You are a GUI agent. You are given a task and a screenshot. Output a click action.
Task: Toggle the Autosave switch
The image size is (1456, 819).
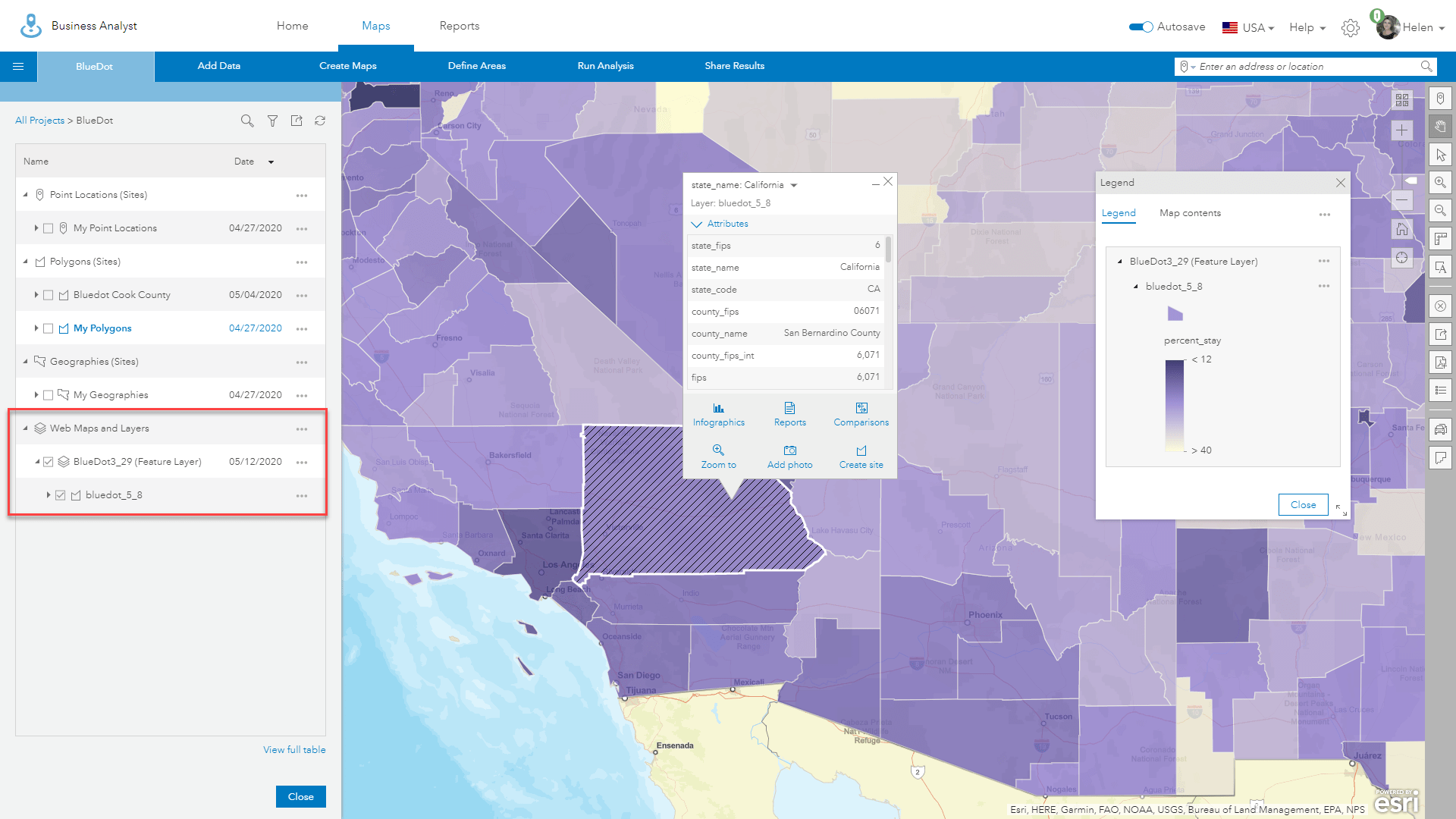click(x=1141, y=27)
